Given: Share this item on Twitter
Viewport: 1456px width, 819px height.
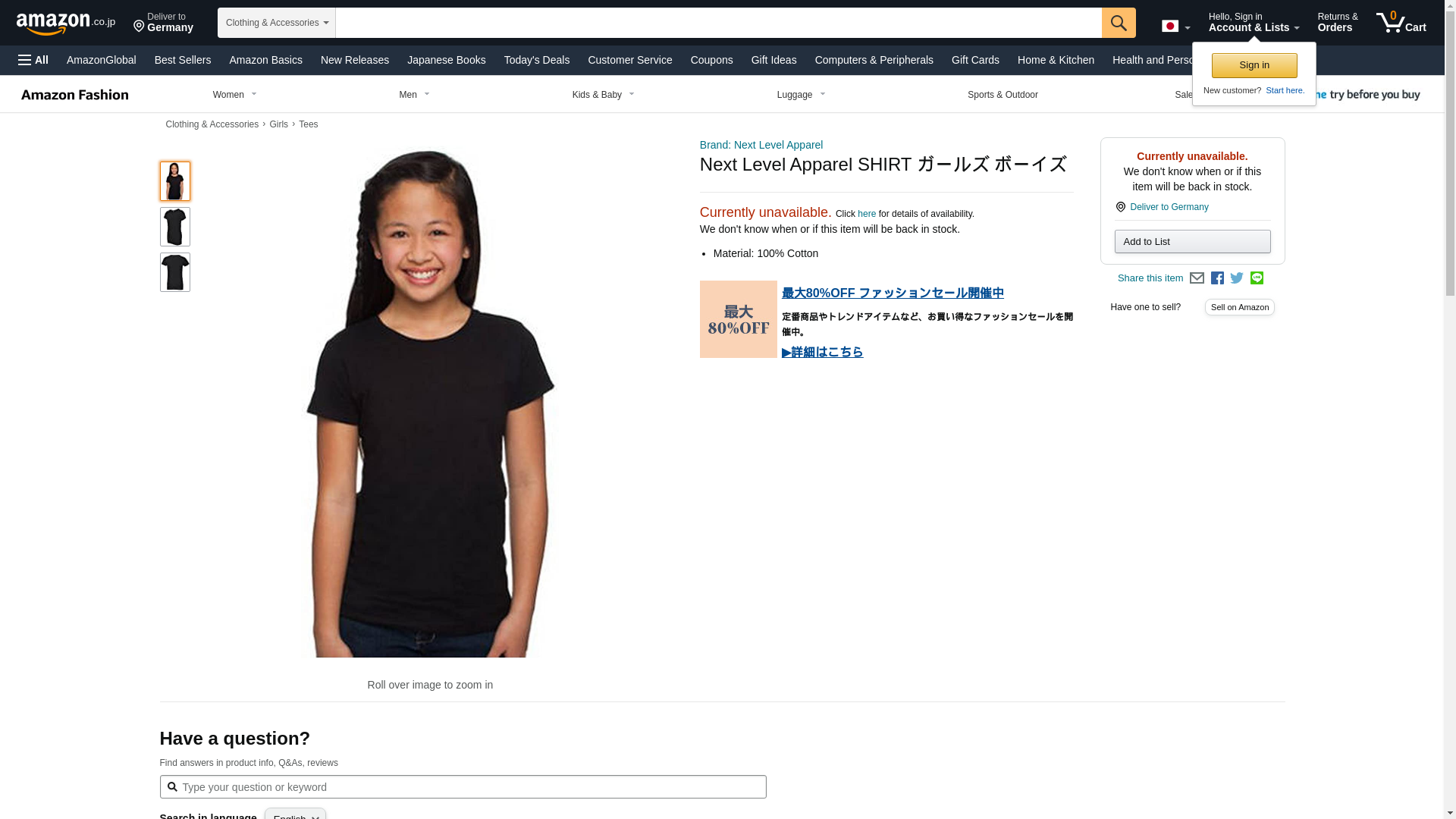Looking at the screenshot, I should coord(1237,278).
